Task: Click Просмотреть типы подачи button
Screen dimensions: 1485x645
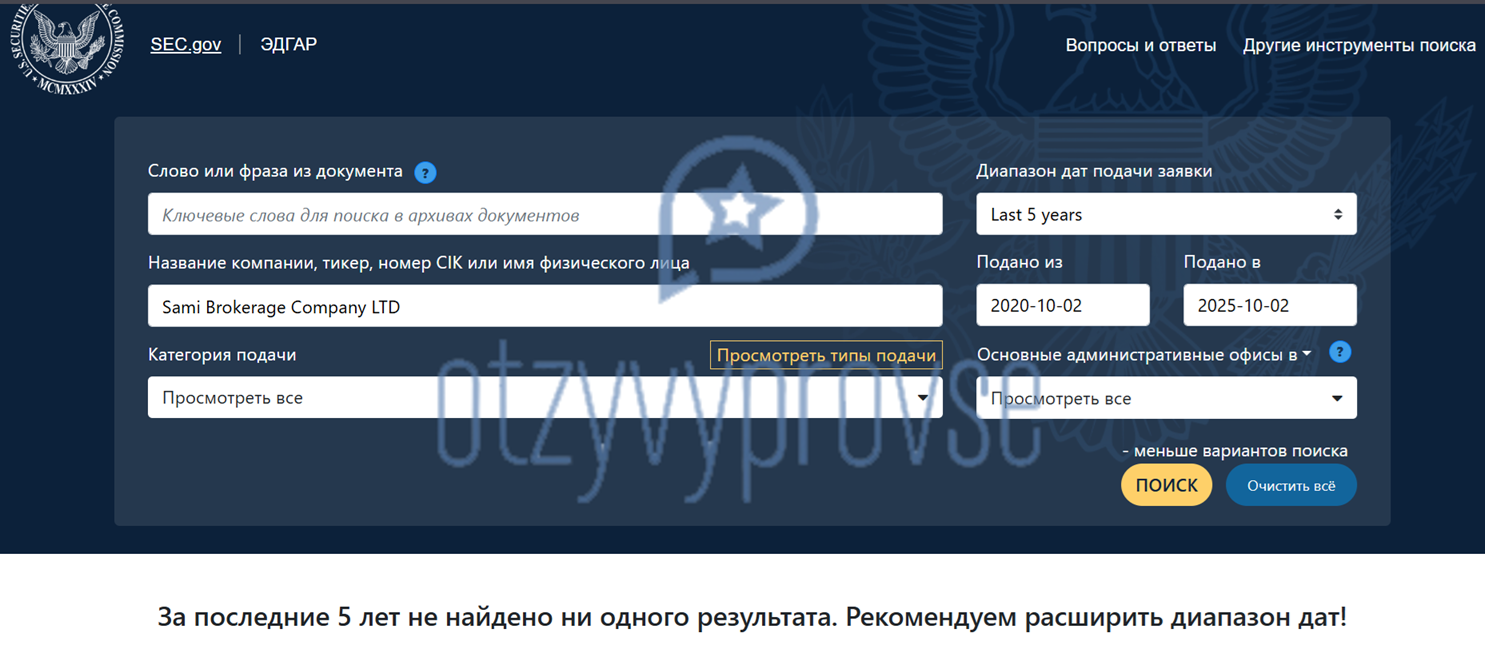Action: [x=826, y=355]
